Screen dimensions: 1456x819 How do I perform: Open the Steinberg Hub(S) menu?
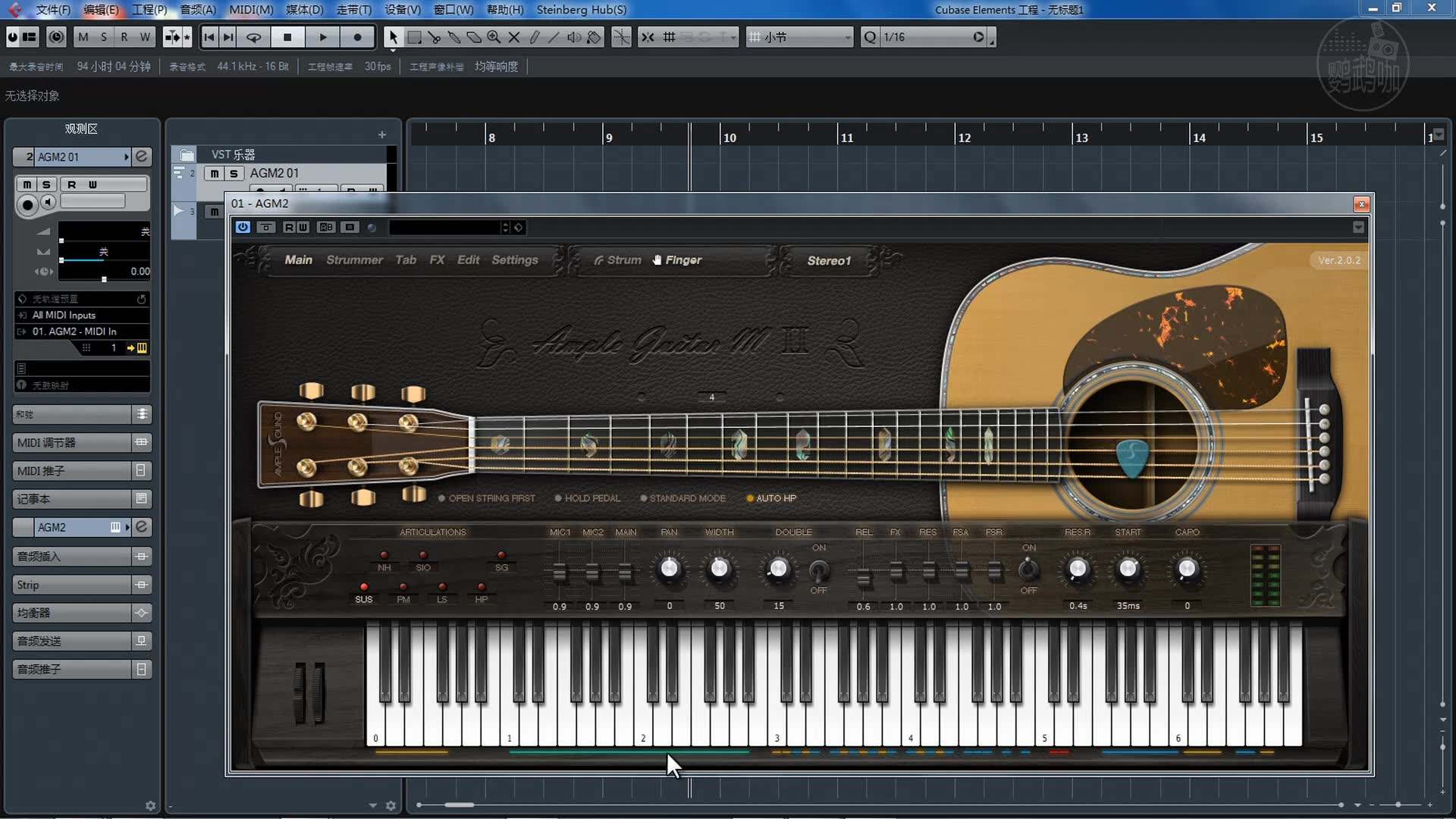pos(582,10)
